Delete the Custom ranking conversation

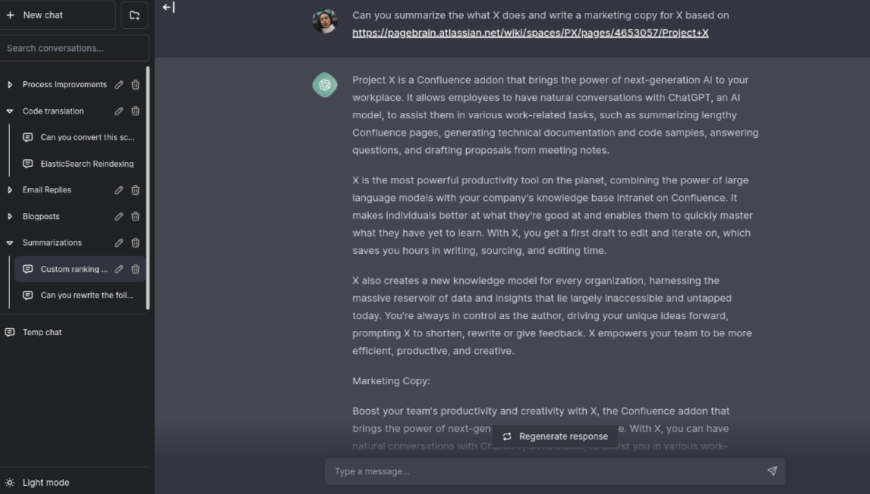(136, 269)
